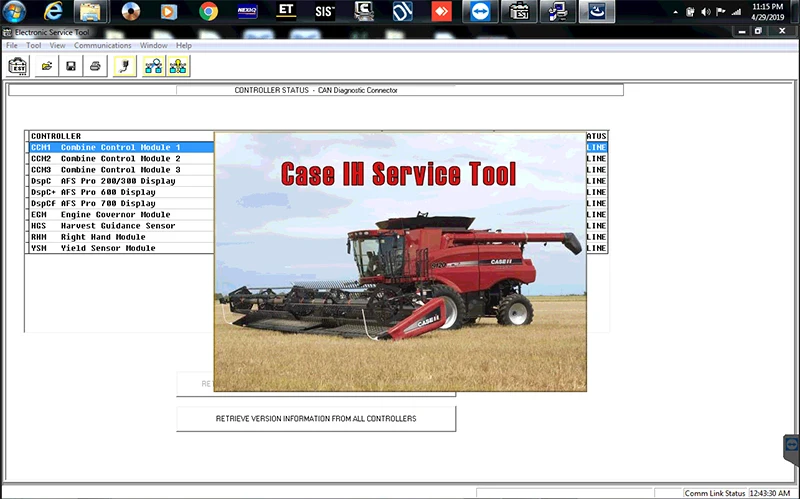Open the red AnyDesk taskbar icon
800x499 pixels.
441,11
